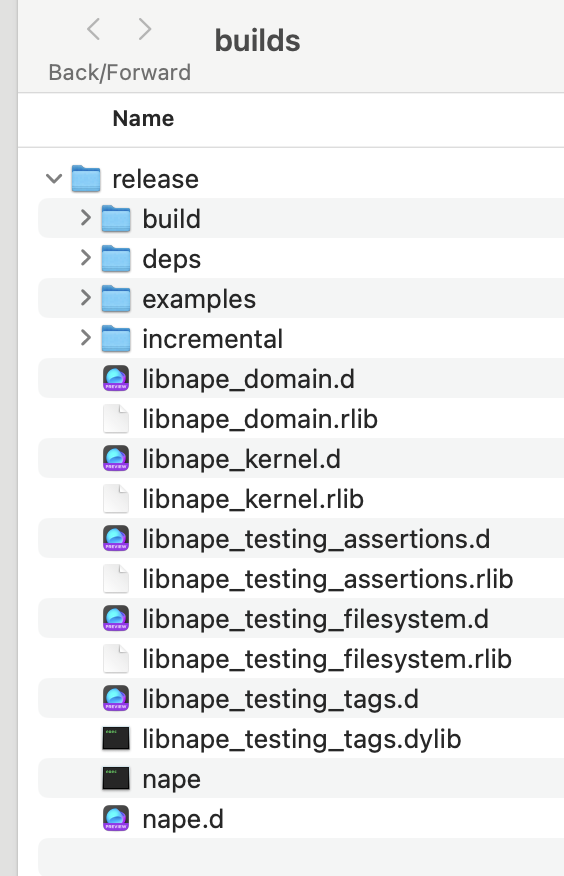Go back using the Back arrow

point(94,28)
